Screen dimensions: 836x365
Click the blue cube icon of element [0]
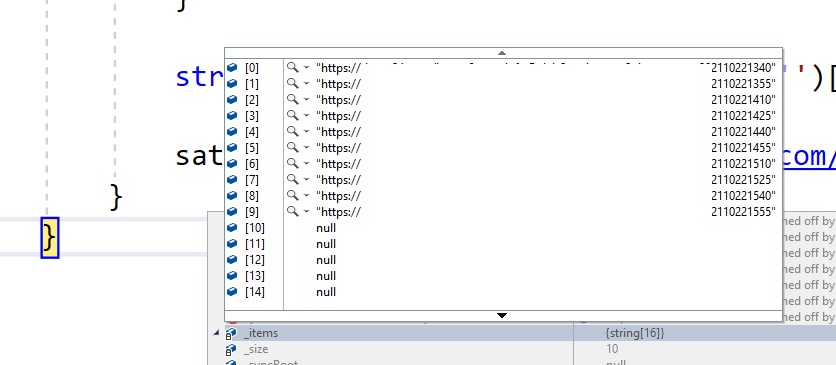pyautogui.click(x=231, y=68)
